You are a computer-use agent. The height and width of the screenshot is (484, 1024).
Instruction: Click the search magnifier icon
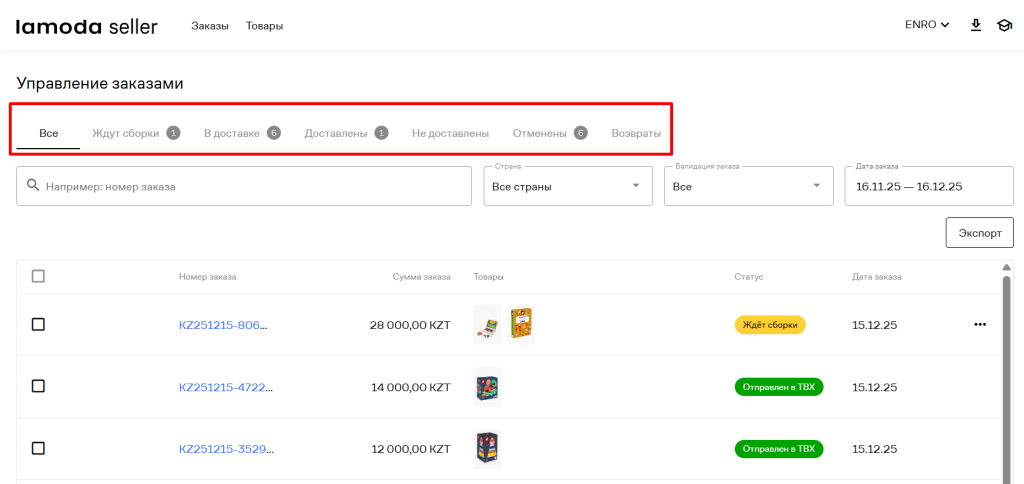click(x=33, y=186)
